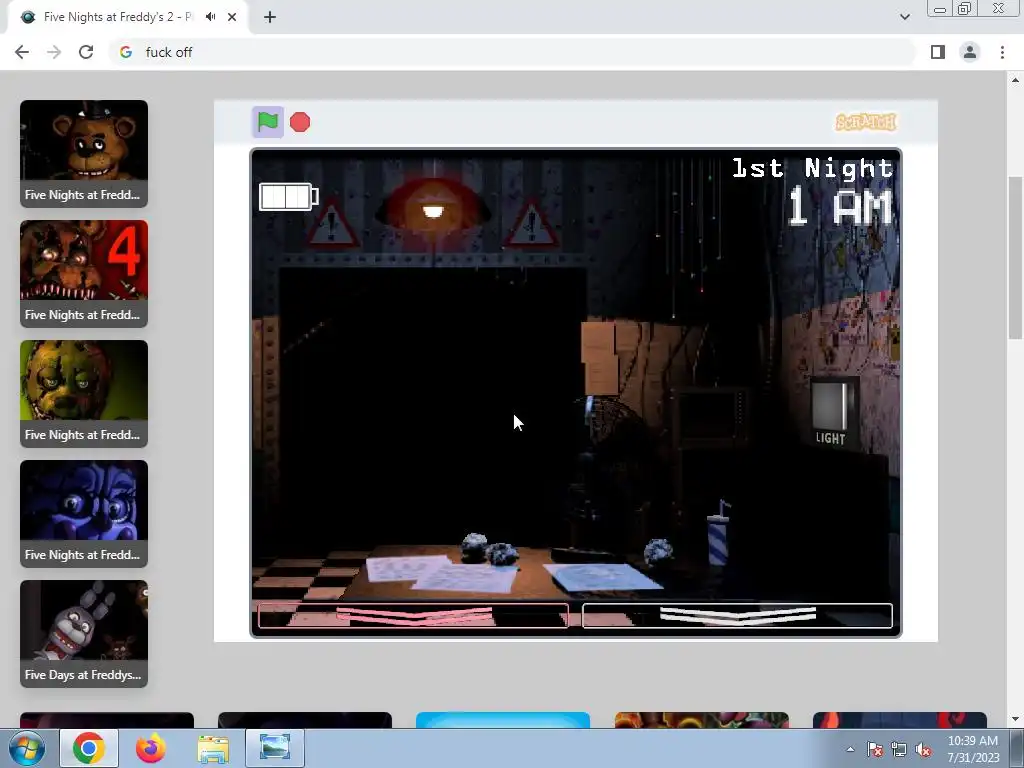Click the Scratch logo in the player header
Viewport: 1024px width, 768px height.
pos(866,122)
